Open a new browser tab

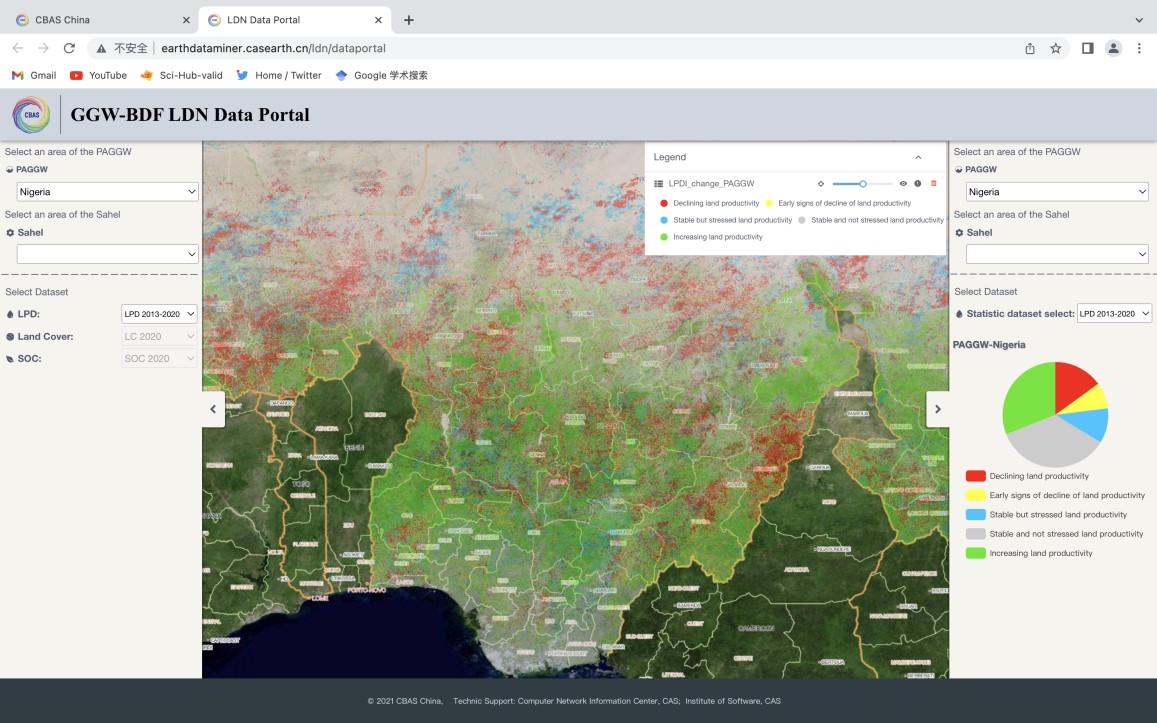click(408, 20)
